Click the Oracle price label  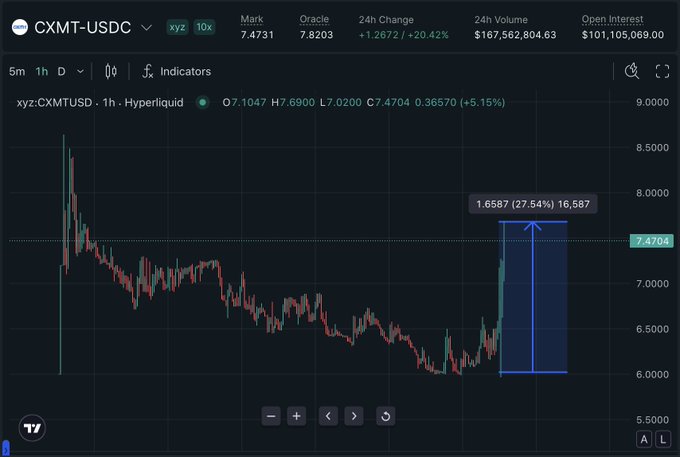click(314, 19)
